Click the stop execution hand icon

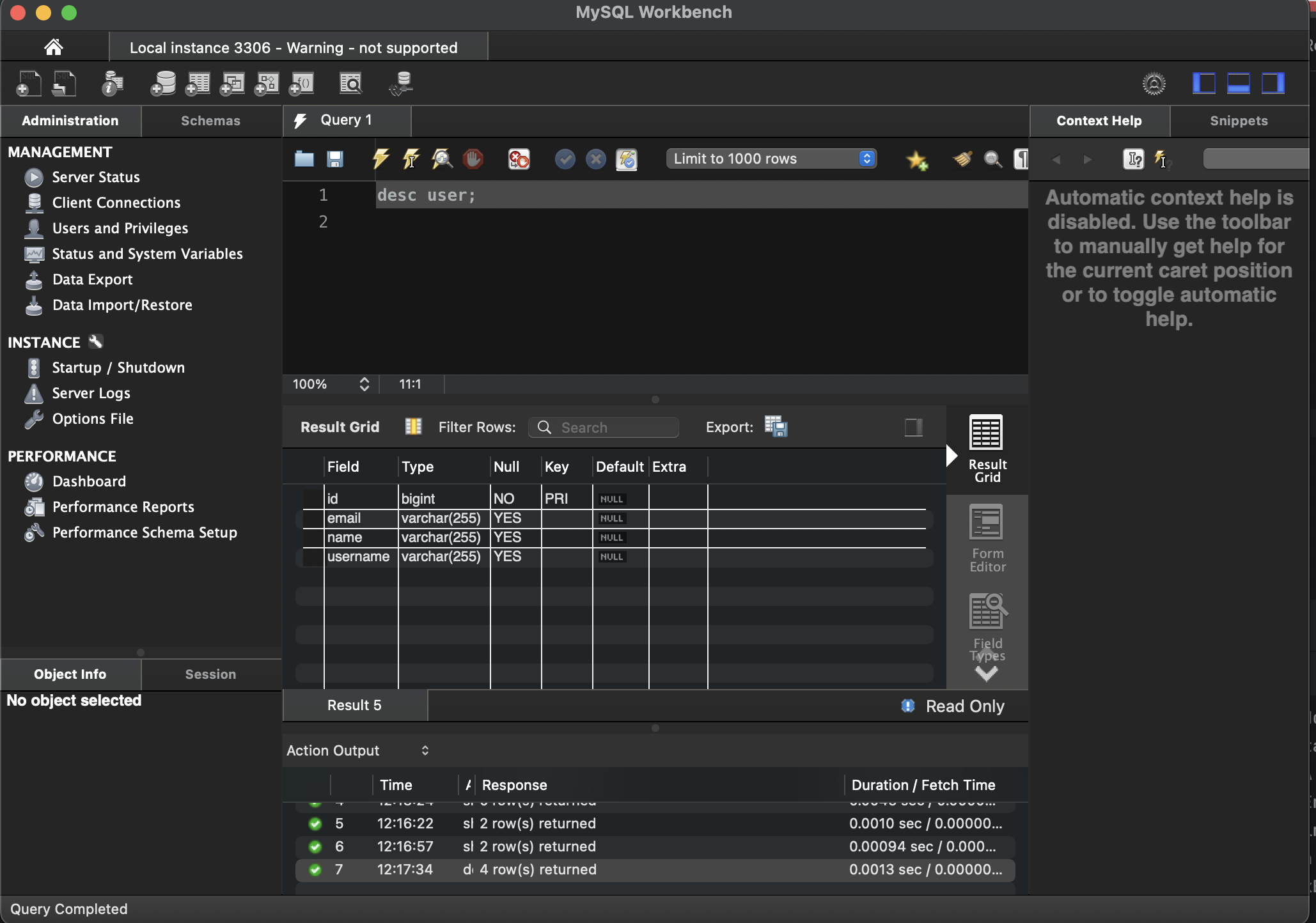pyautogui.click(x=473, y=159)
